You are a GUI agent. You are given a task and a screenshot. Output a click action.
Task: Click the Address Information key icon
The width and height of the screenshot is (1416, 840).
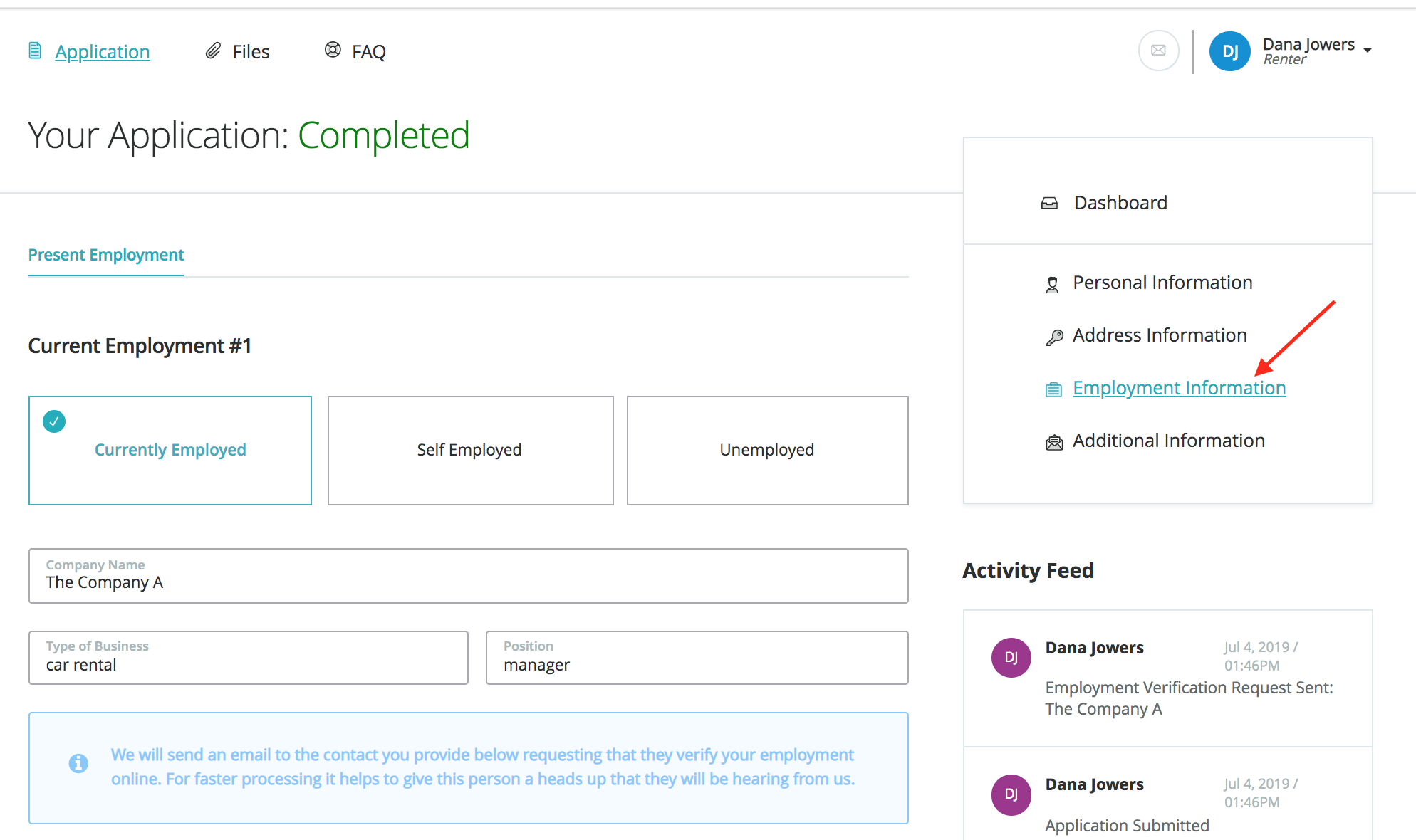[x=1054, y=337]
